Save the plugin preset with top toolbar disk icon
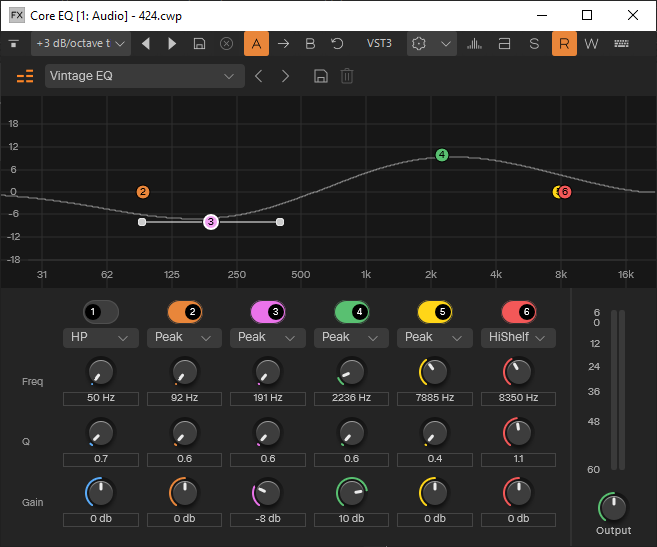This screenshot has width=657, height=547. [199, 44]
